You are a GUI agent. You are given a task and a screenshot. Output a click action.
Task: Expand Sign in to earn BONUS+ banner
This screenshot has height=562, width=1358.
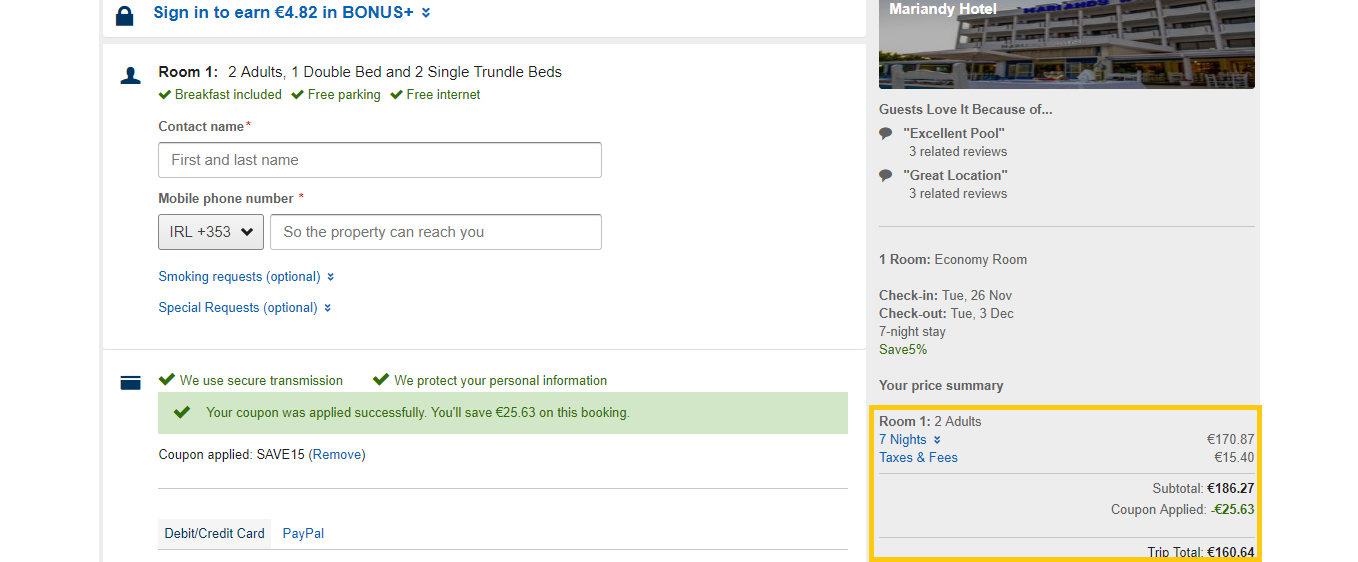[x=292, y=13]
